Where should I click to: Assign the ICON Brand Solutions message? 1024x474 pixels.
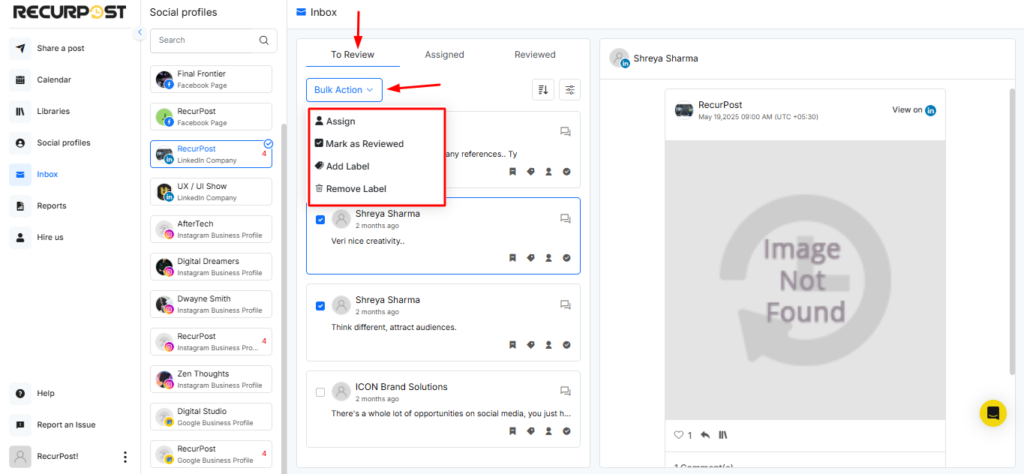click(x=549, y=431)
